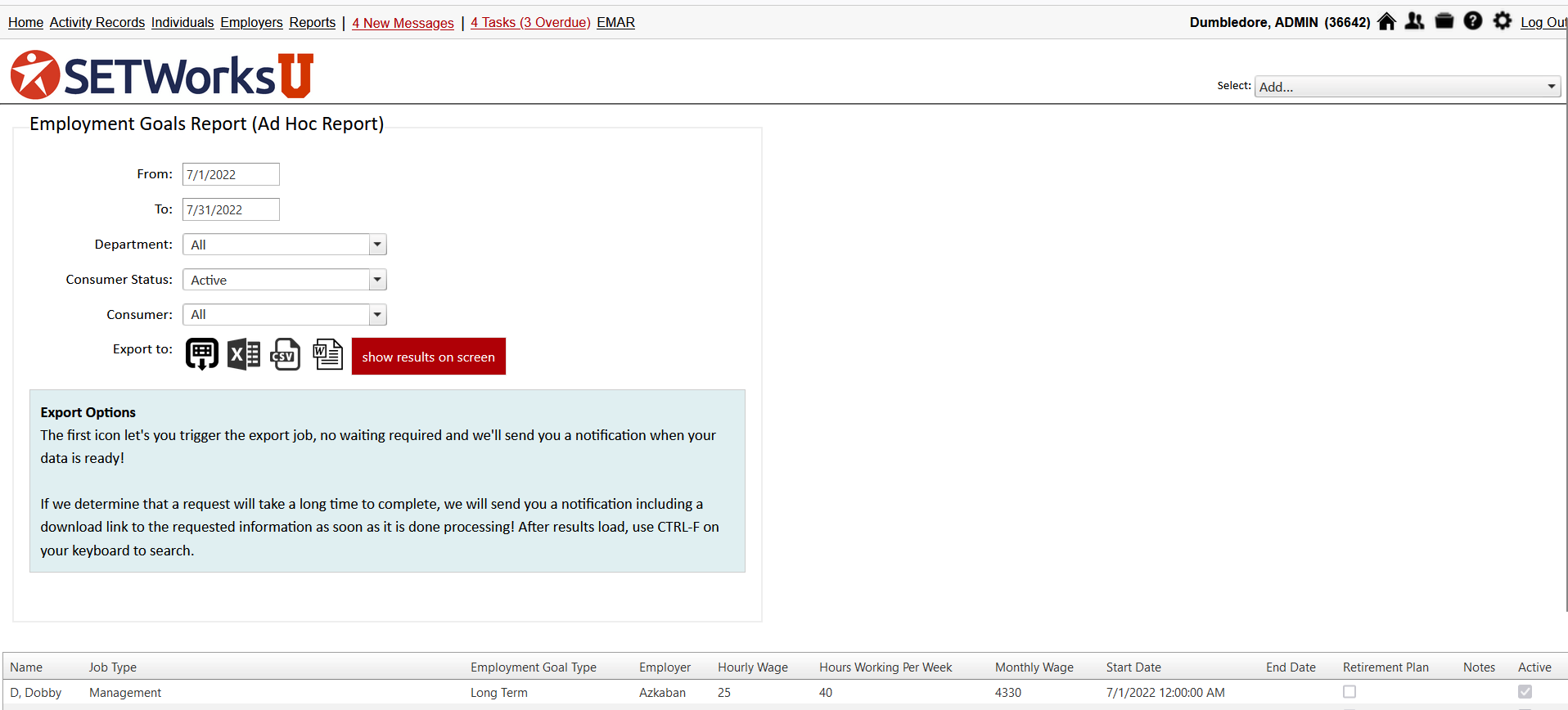1568x710 pixels.
Task: Click the Name column header
Action: pyautogui.click(x=26, y=667)
